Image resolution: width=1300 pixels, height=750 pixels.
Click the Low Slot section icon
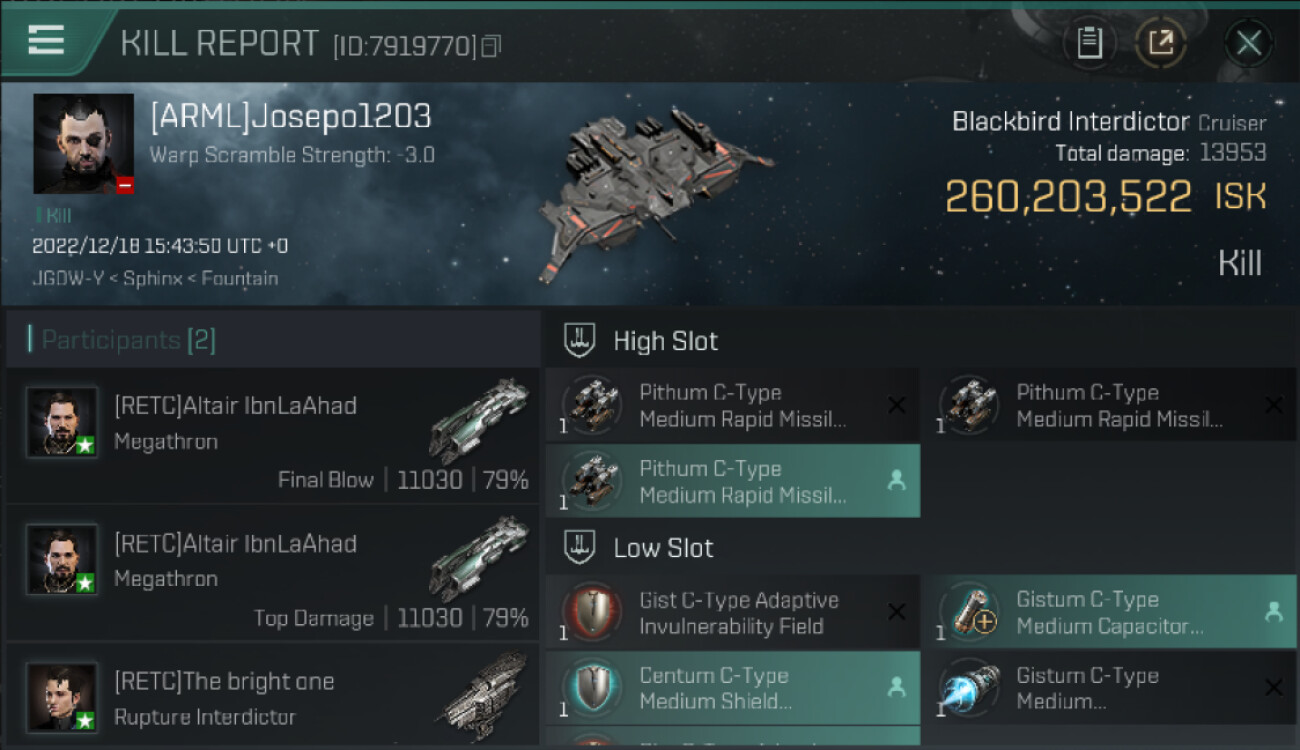pyautogui.click(x=581, y=547)
